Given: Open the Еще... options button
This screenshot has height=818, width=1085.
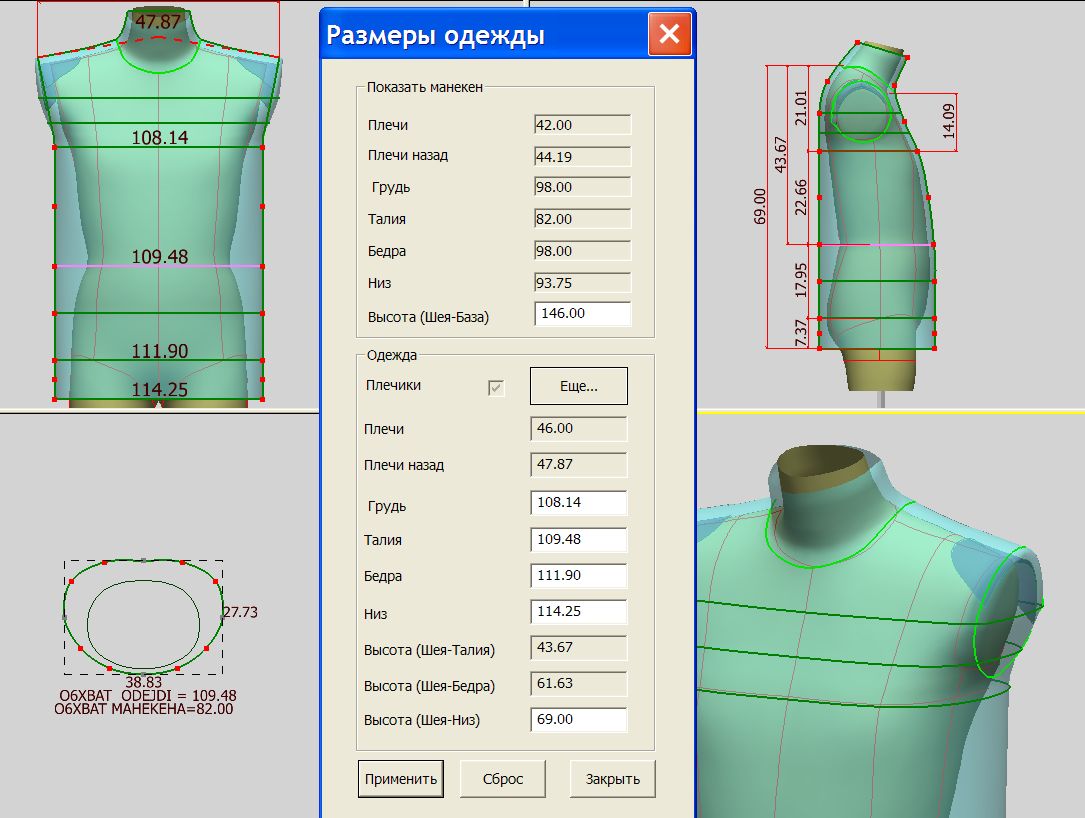Looking at the screenshot, I should (x=578, y=386).
